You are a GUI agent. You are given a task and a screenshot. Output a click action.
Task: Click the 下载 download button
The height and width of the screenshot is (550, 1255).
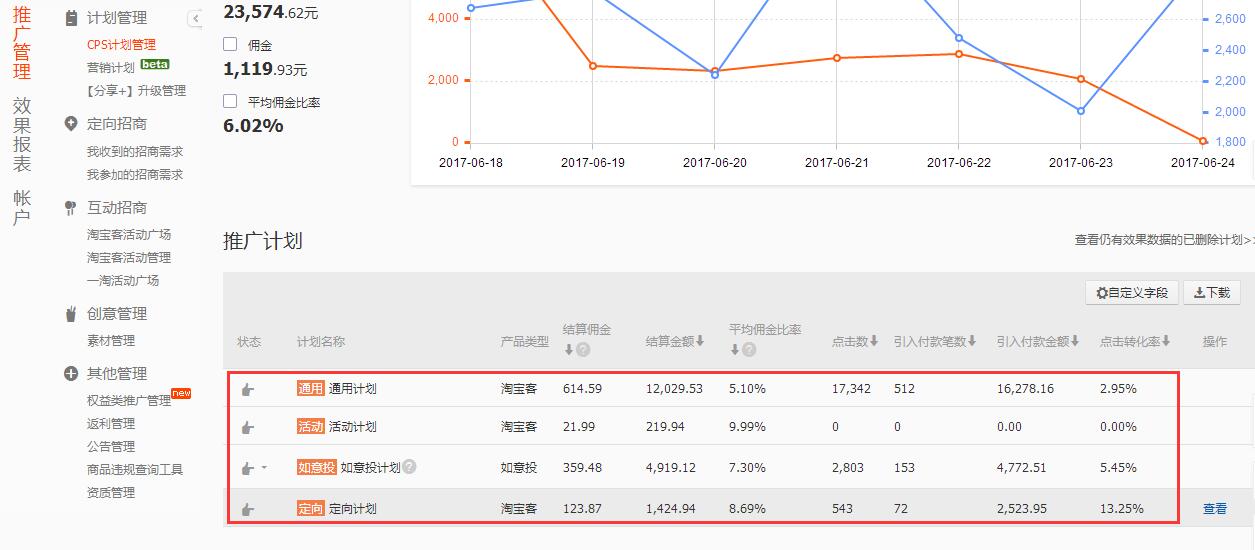click(x=1211, y=293)
